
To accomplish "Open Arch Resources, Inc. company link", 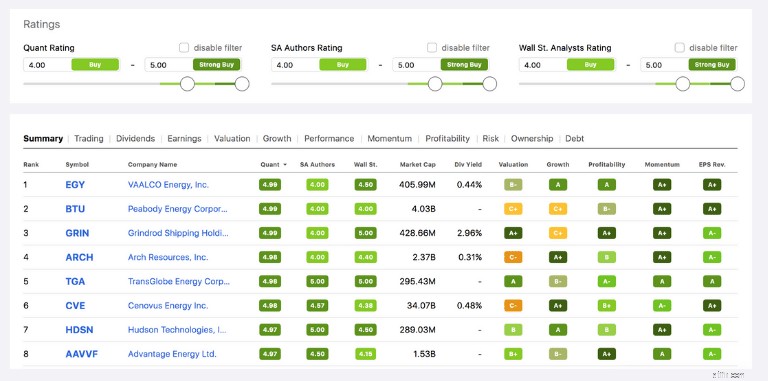I will (x=168, y=257).
